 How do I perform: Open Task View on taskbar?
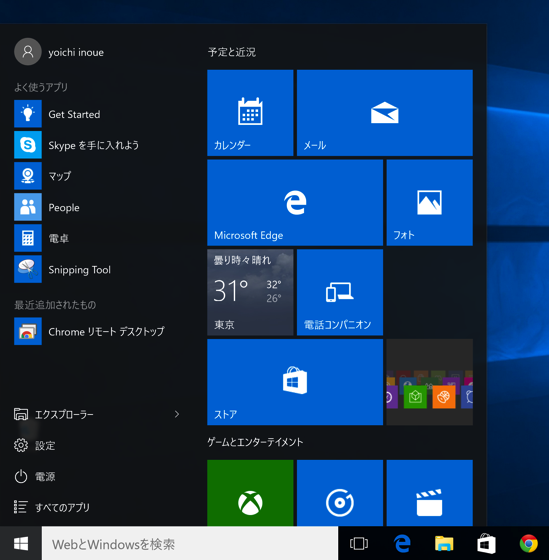(x=359, y=544)
